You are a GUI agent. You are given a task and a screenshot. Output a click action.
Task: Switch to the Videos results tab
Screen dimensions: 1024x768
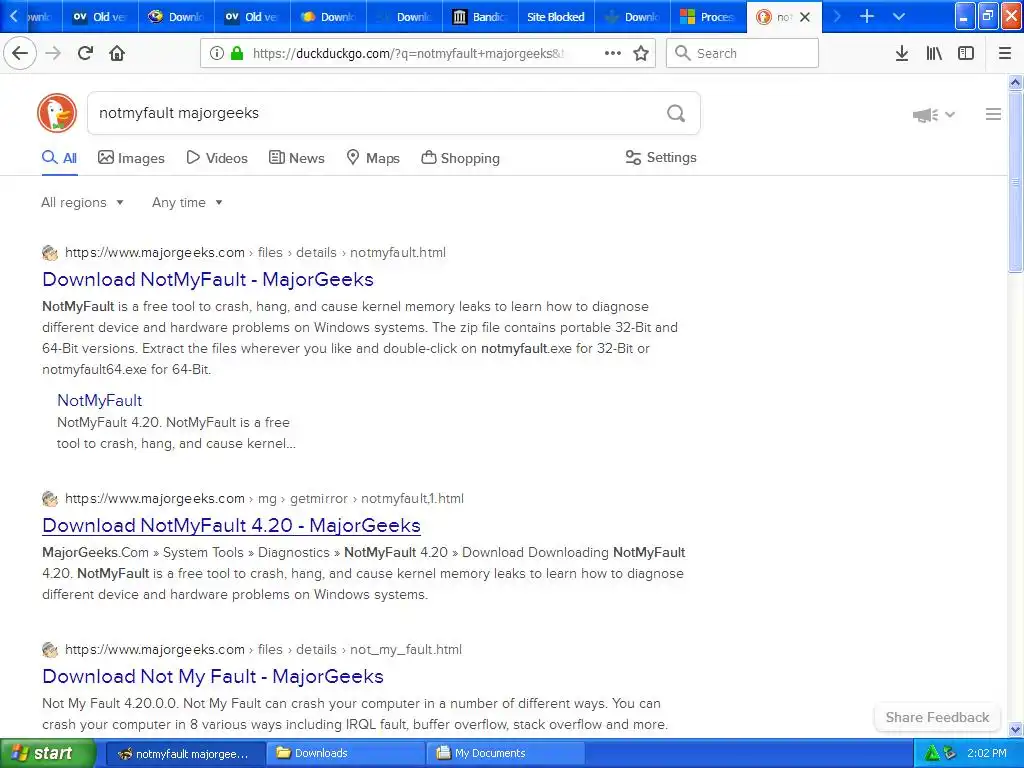pyautogui.click(x=217, y=158)
